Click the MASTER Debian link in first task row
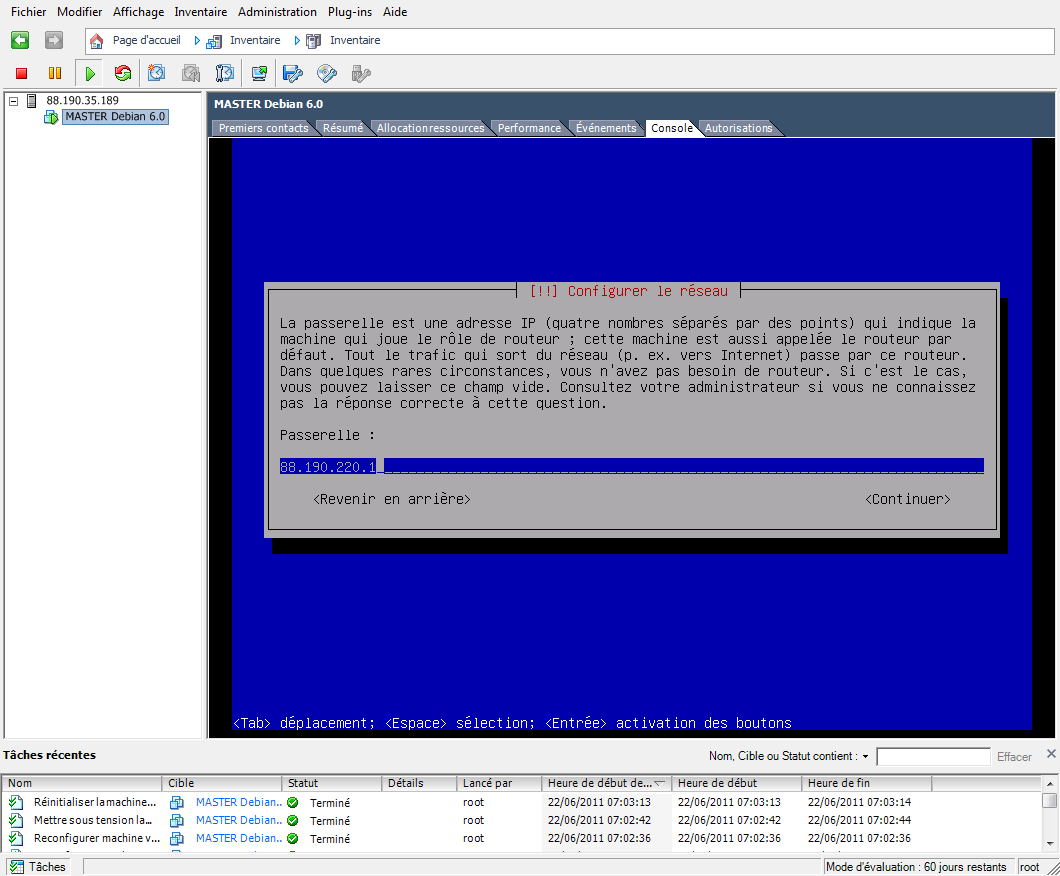 click(x=239, y=802)
